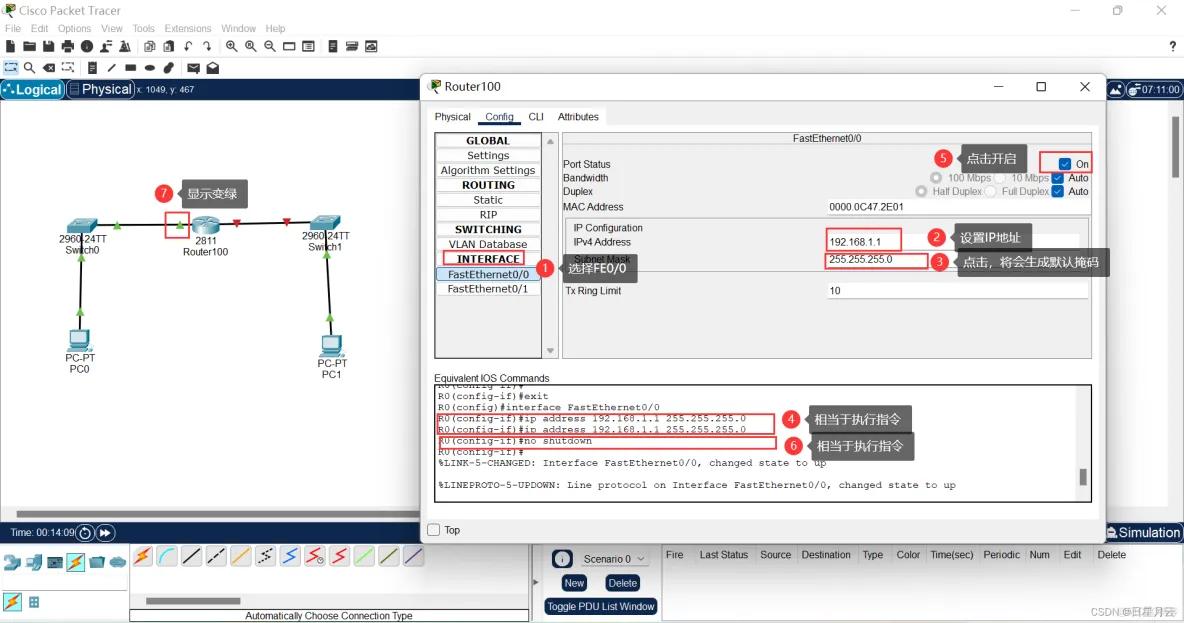The height and width of the screenshot is (623, 1184).
Task: Select the 100 Mbps radio button
Action: 936,178
